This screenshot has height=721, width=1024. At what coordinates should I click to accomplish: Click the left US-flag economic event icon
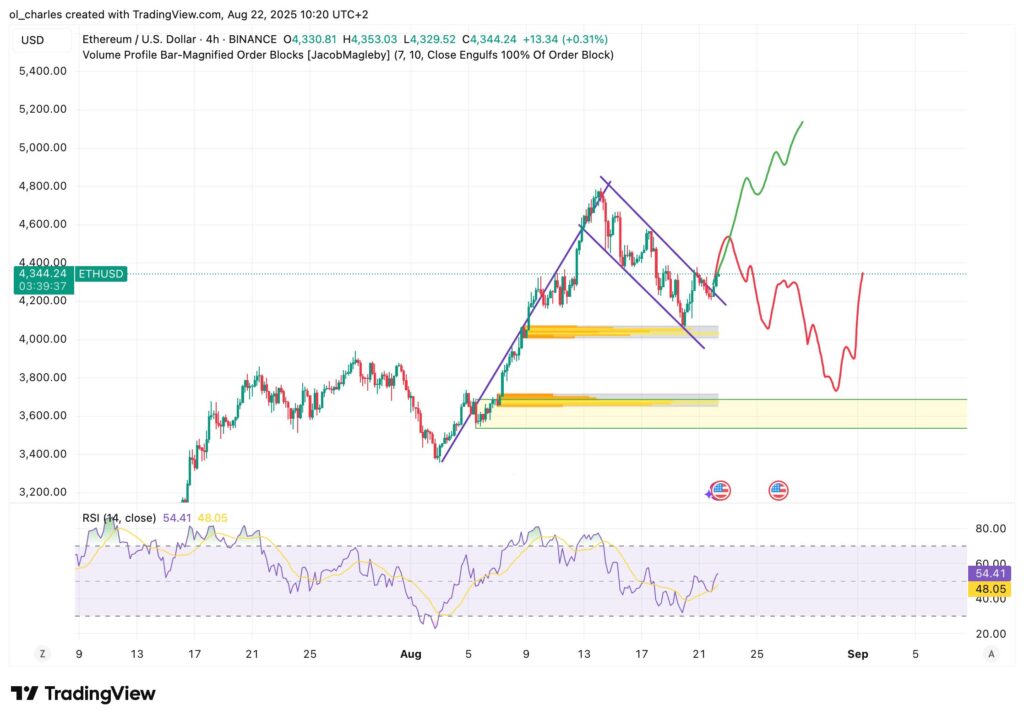721,491
